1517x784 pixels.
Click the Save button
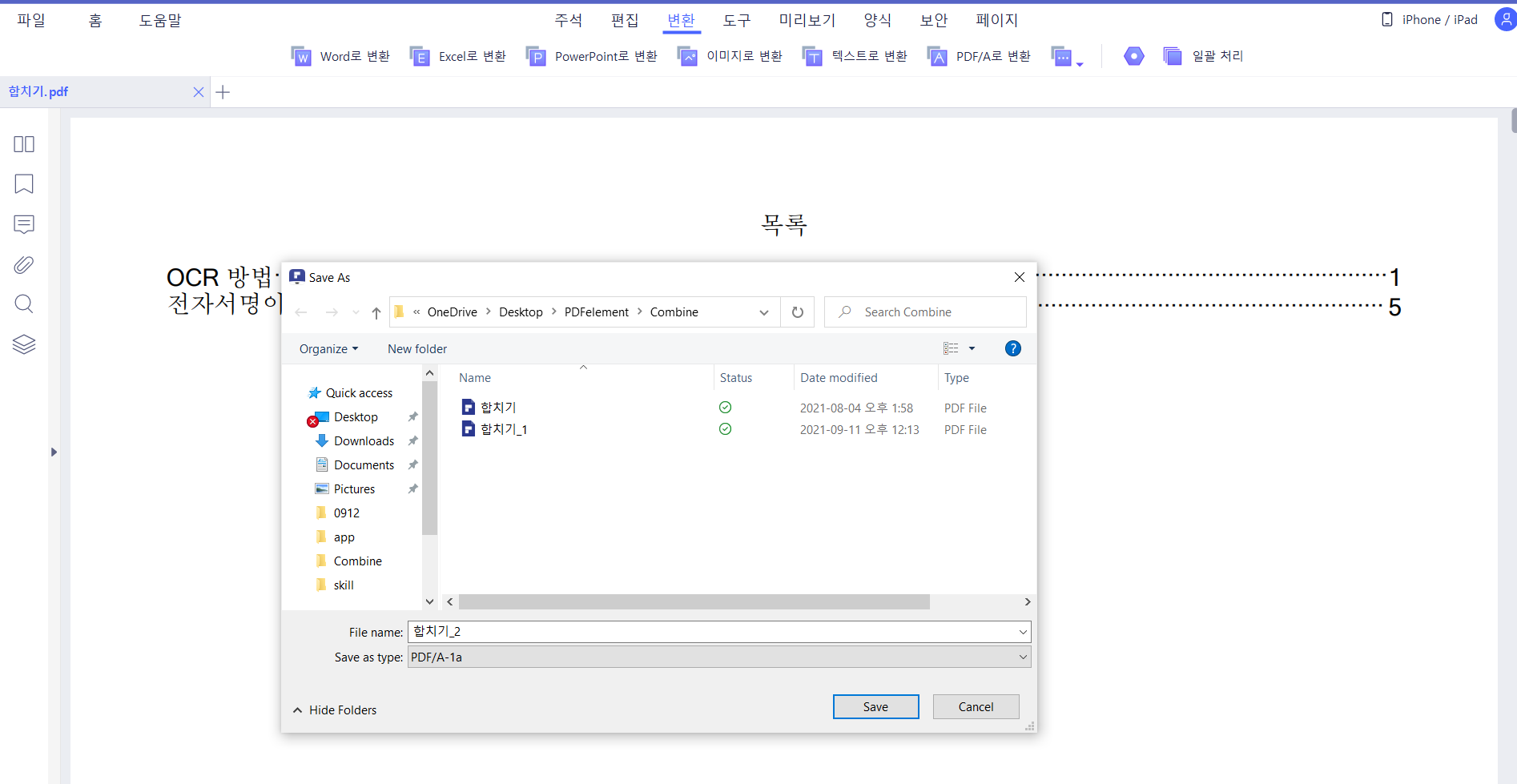[x=875, y=707]
